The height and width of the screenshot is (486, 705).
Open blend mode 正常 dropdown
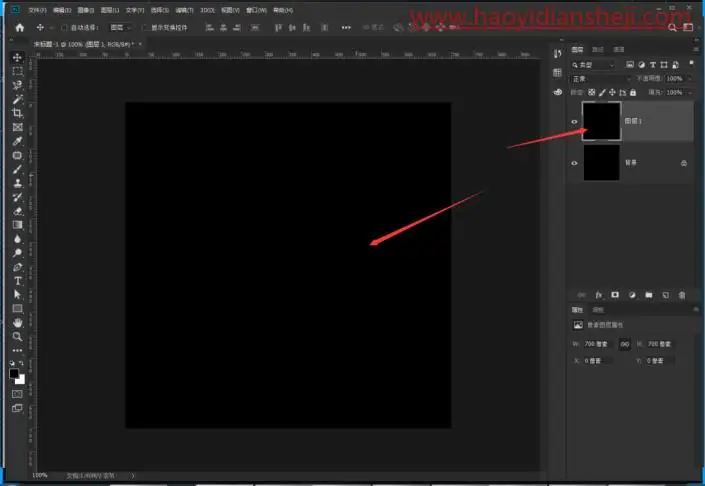[601, 79]
